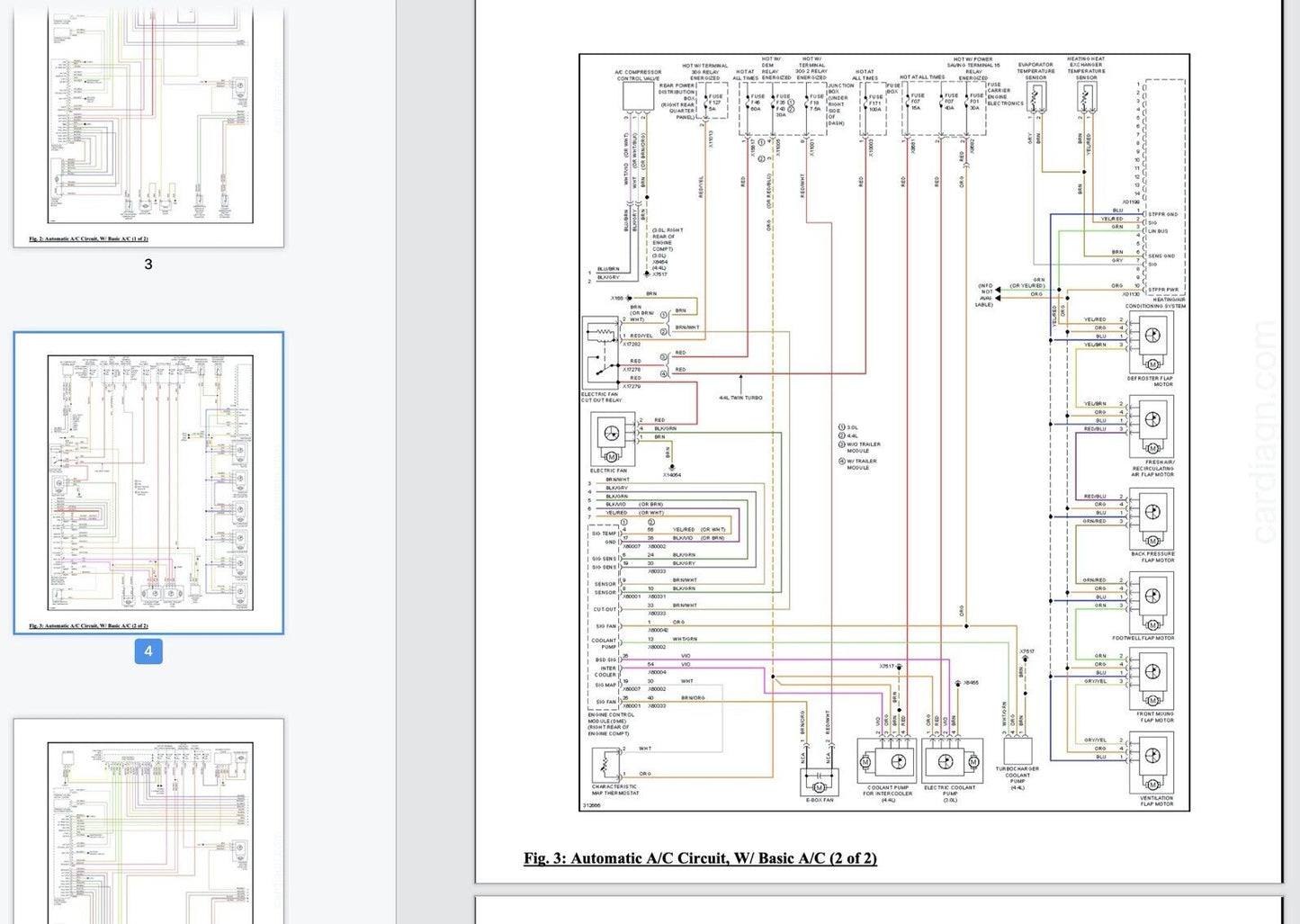
Task: Click the Coolant Pump for Intercooler symbol
Action: coord(886,761)
